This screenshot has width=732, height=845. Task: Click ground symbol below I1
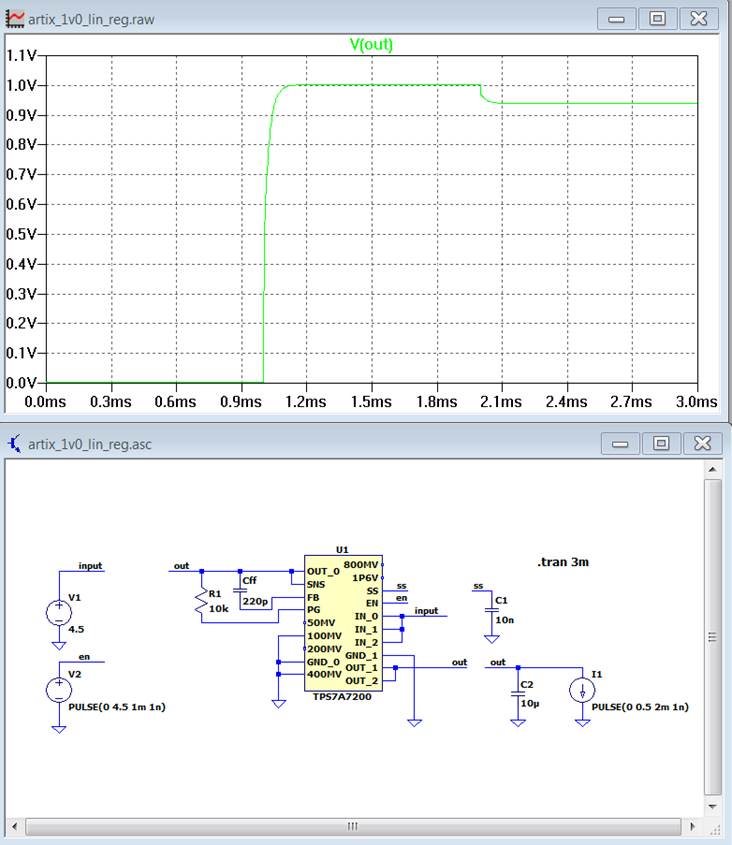point(582,723)
